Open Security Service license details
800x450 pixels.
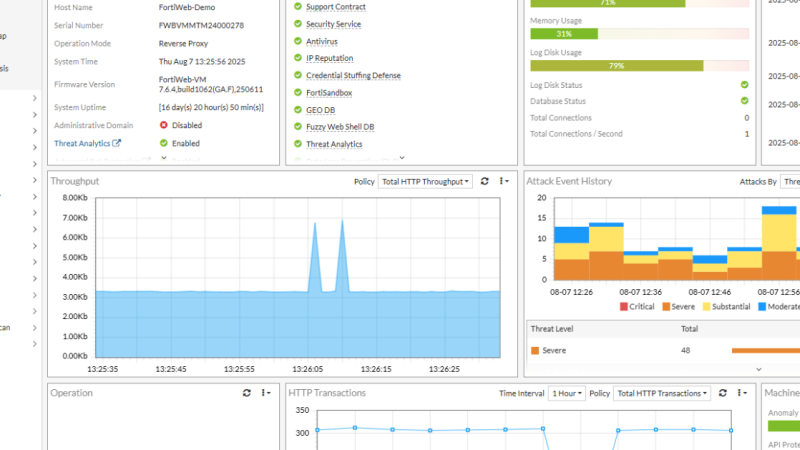pyautogui.click(x=333, y=24)
